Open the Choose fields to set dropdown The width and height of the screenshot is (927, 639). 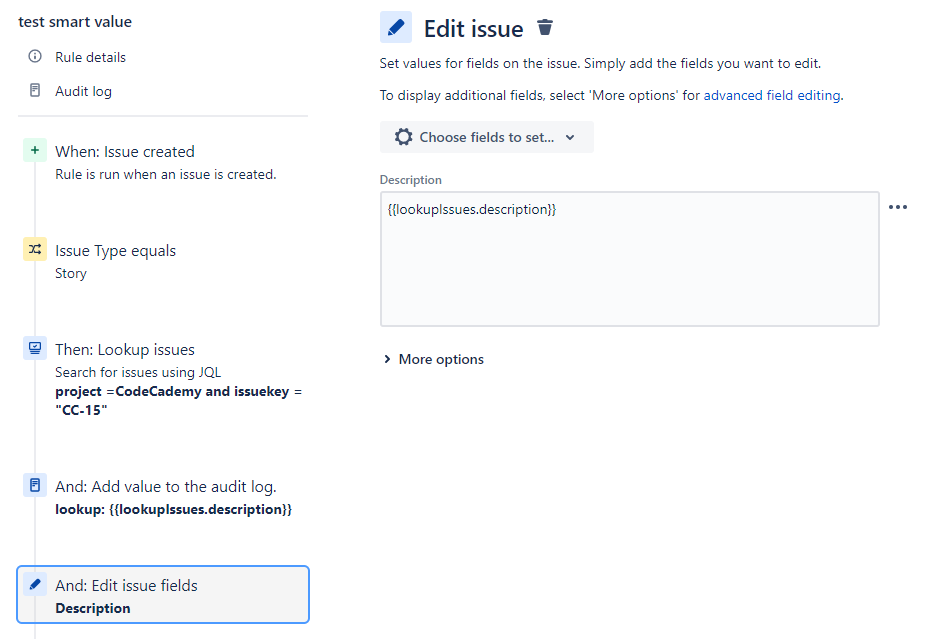click(487, 137)
